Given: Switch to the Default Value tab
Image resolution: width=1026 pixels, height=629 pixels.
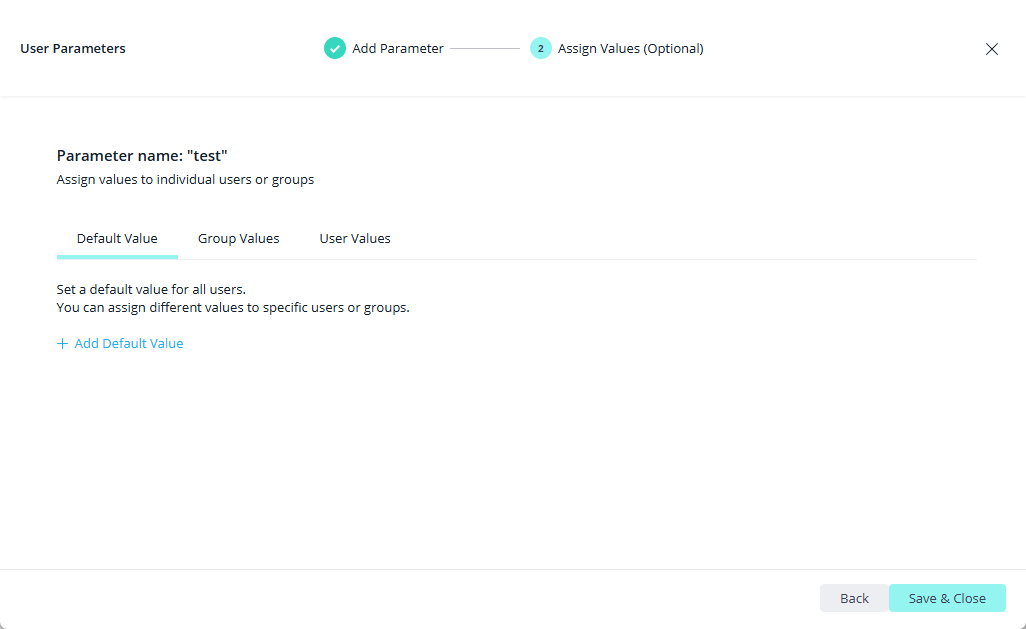Looking at the screenshot, I should click(117, 238).
